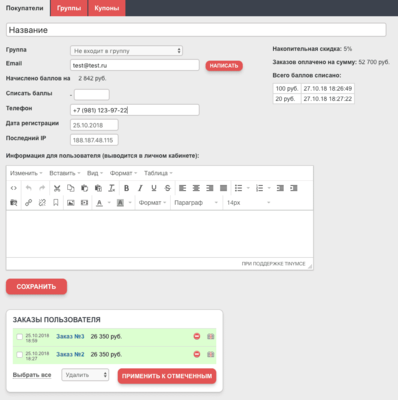Click the redo arrow in the editor
This screenshot has width=398, height=400.
(42, 188)
